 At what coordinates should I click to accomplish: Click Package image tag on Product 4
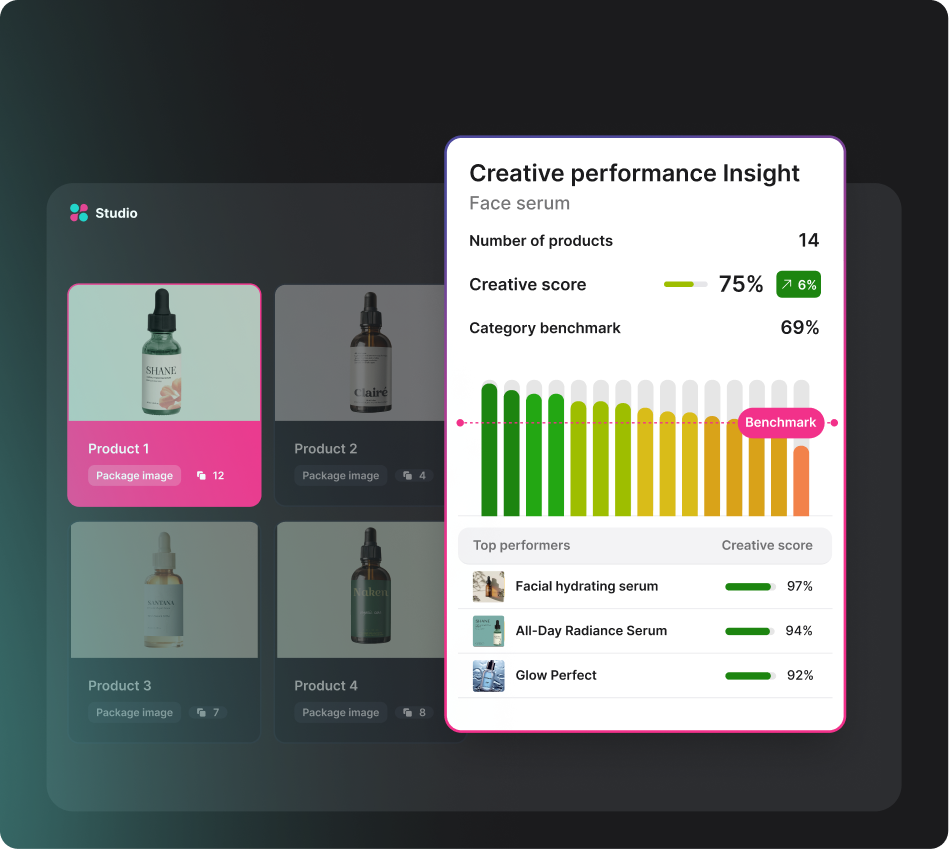coord(341,713)
